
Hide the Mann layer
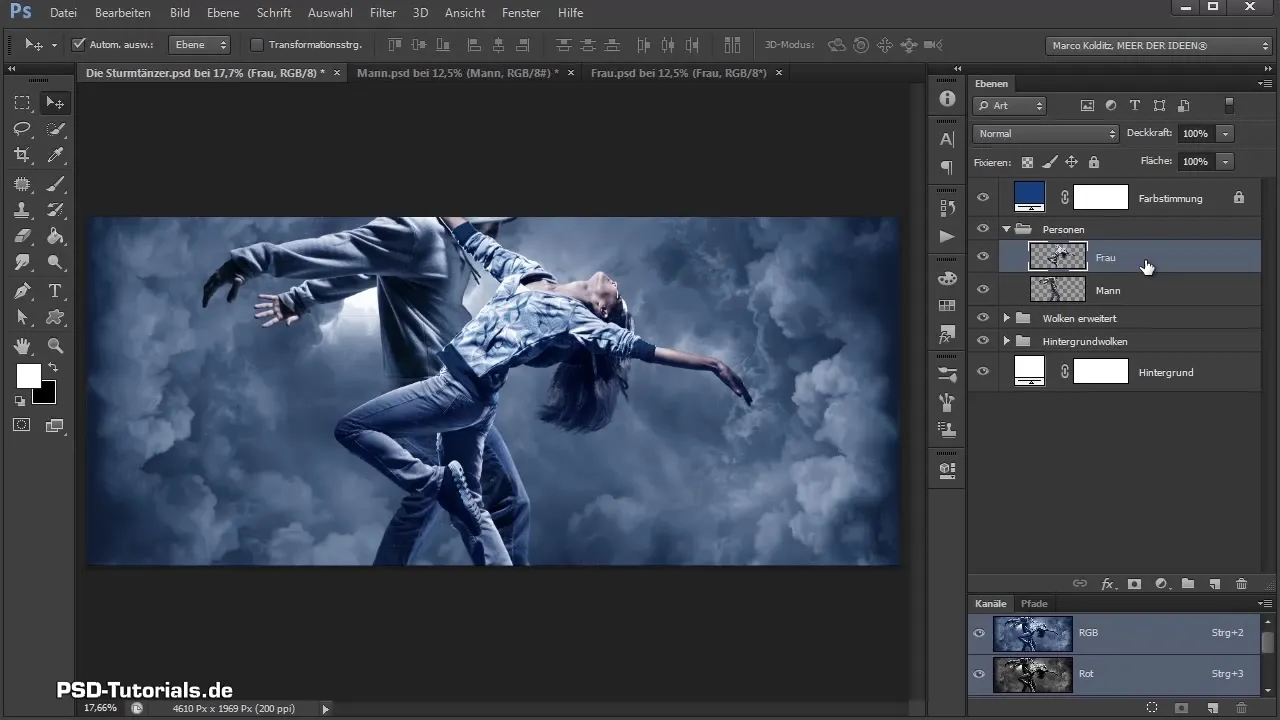pyautogui.click(x=983, y=290)
